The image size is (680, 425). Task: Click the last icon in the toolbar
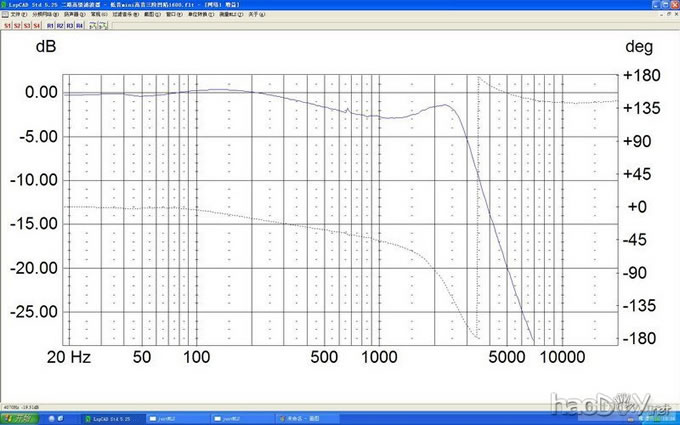point(104,24)
